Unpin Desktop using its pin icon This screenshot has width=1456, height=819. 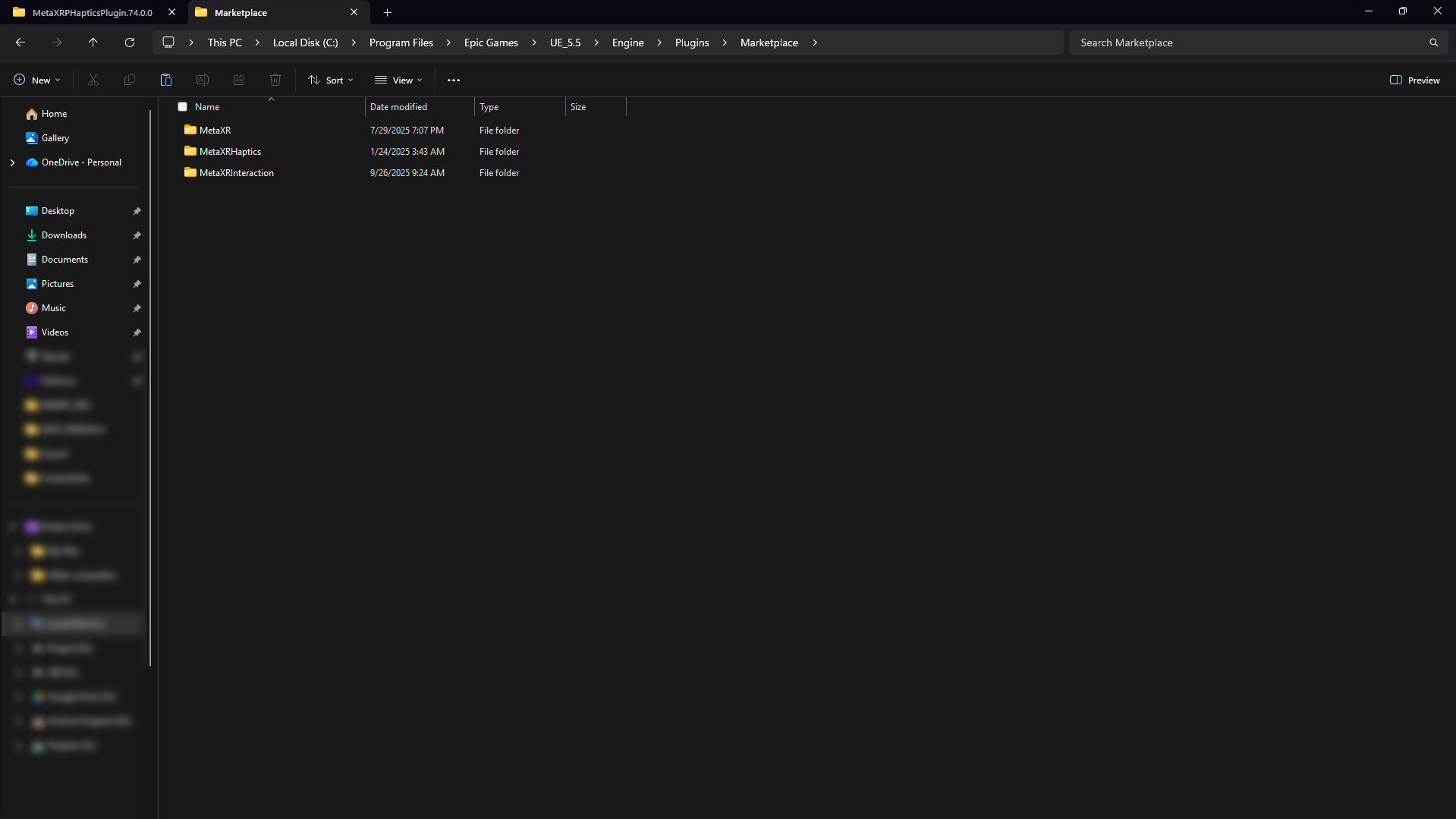[137, 211]
